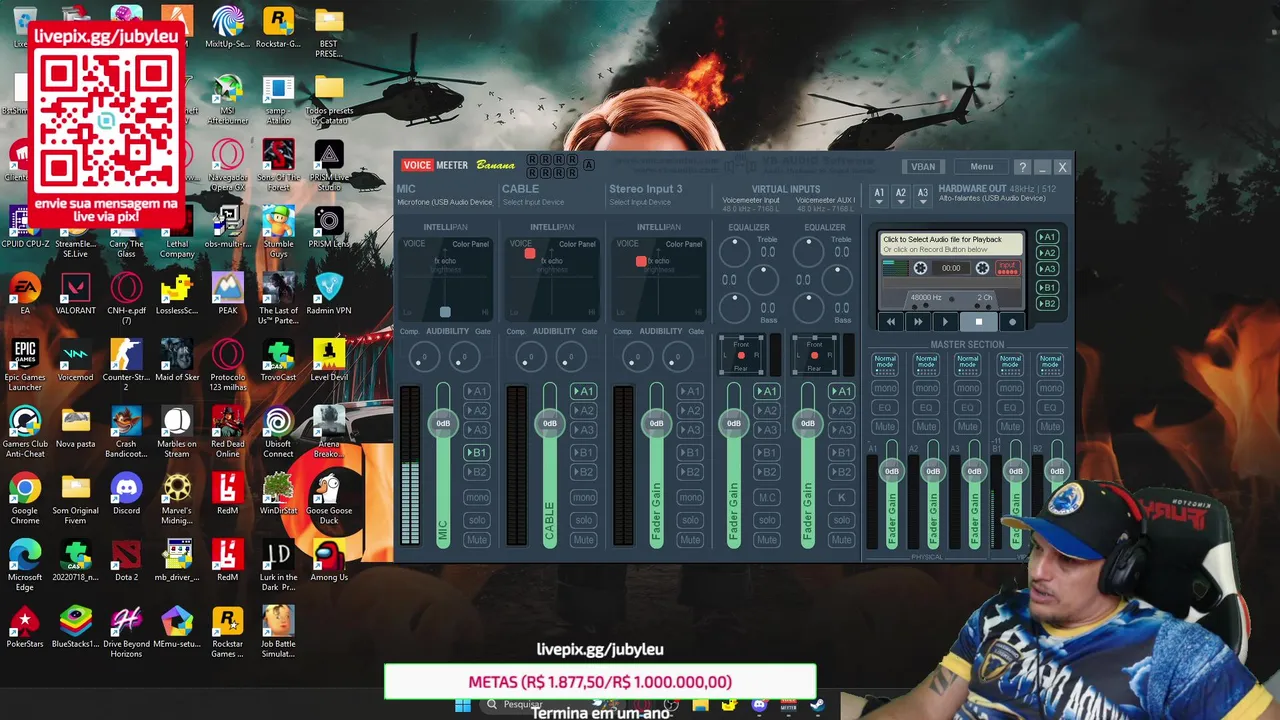The image size is (1280, 720).
Task: Click the cassette audio file selection display
Action: pyautogui.click(x=951, y=243)
